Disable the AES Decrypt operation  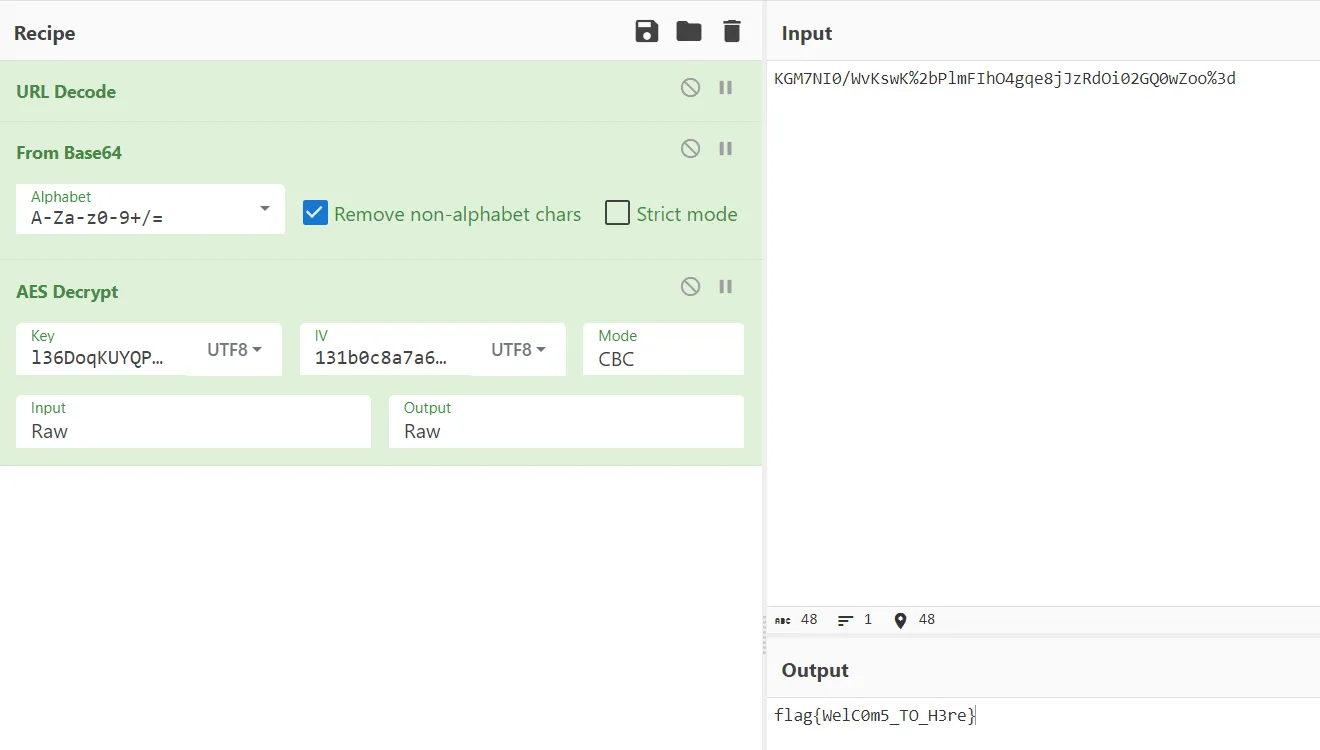click(690, 287)
